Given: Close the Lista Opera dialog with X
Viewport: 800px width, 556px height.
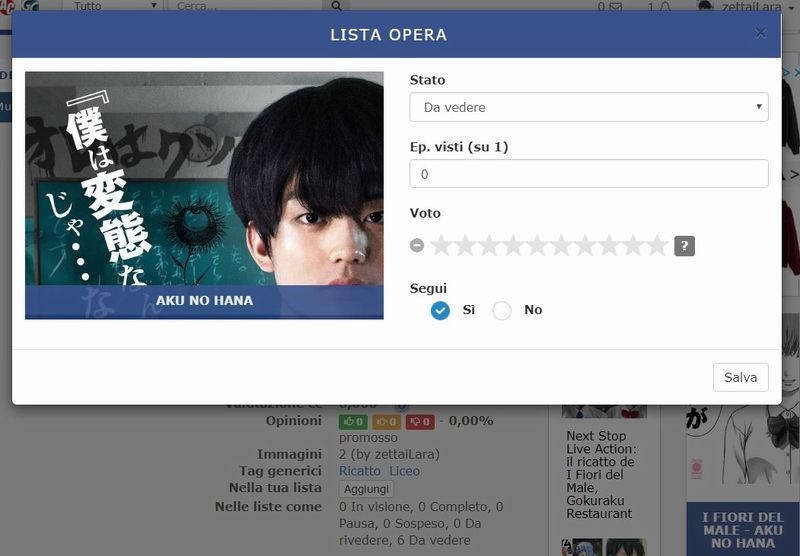Looking at the screenshot, I should pyautogui.click(x=760, y=33).
